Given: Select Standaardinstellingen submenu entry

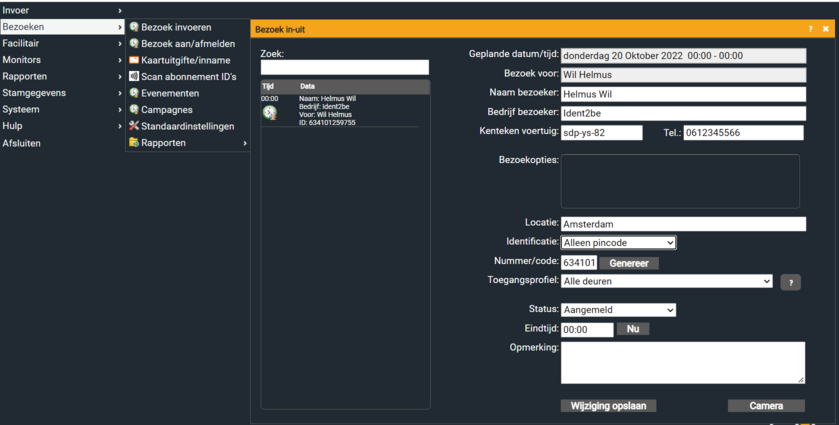Looking at the screenshot, I should pyautogui.click(x=188, y=126).
